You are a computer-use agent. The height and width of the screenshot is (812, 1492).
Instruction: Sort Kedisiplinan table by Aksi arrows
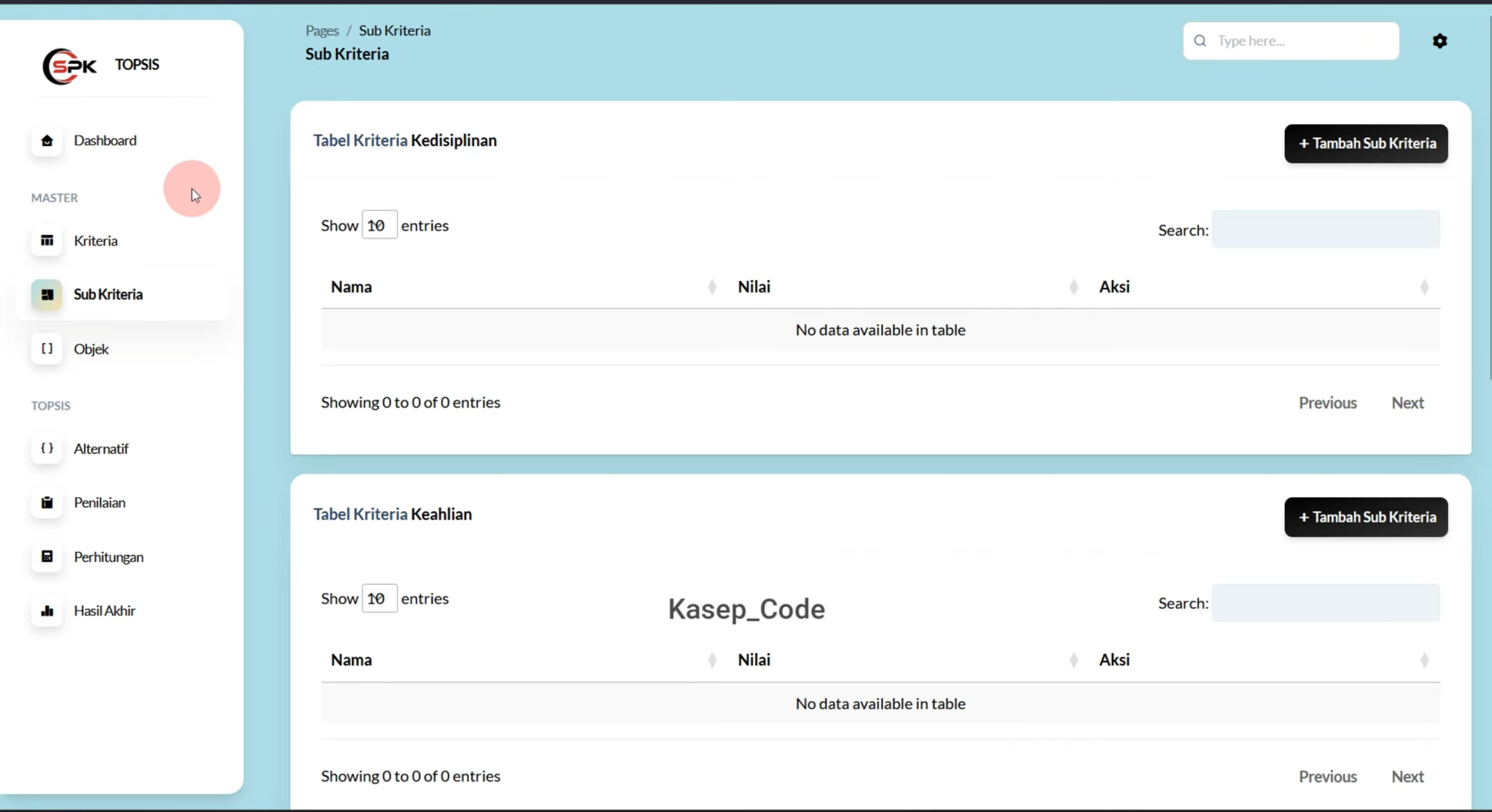tap(1424, 287)
